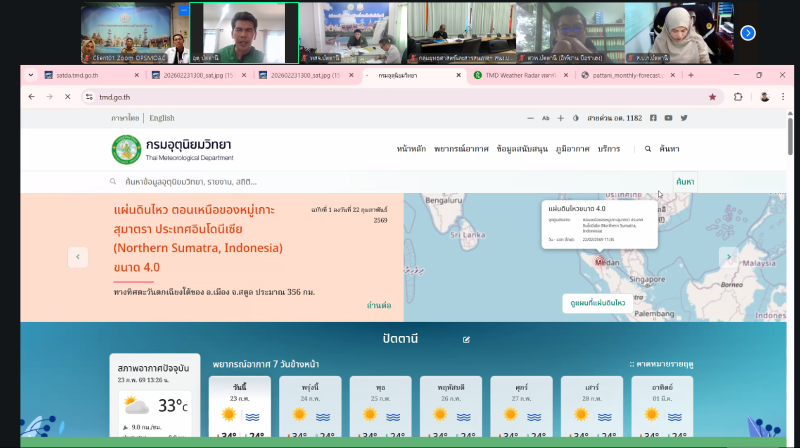The width and height of the screenshot is (800, 448).
Task: Switch to the pattani_monthly-forecast tab
Action: [x=624, y=75]
